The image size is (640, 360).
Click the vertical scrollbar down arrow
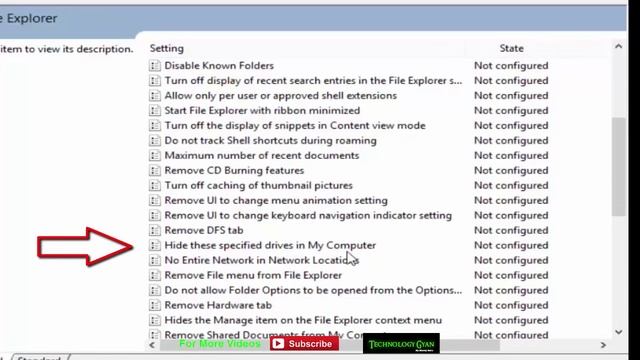click(618, 332)
